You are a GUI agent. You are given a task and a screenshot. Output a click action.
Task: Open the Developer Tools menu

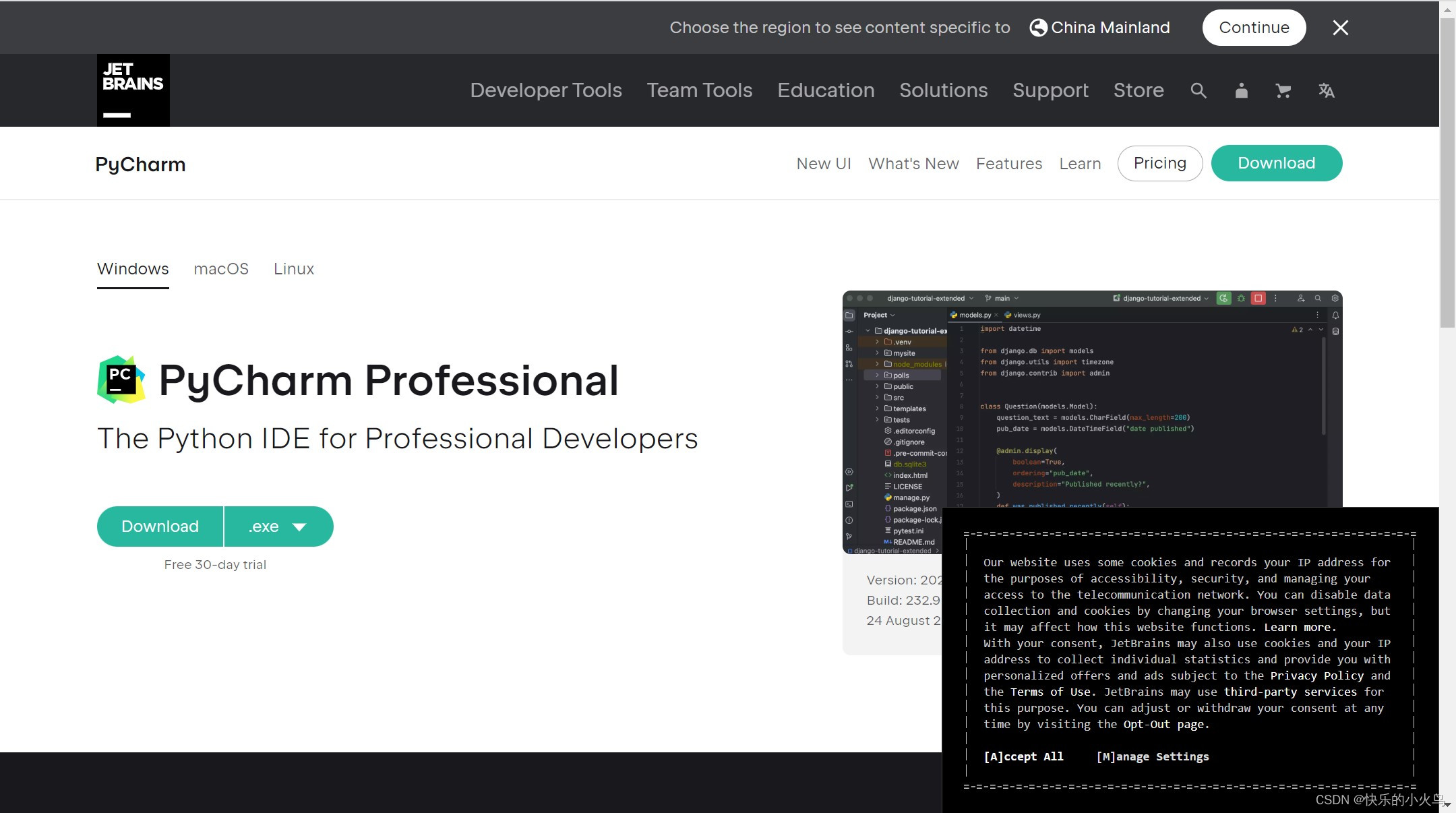pos(545,90)
